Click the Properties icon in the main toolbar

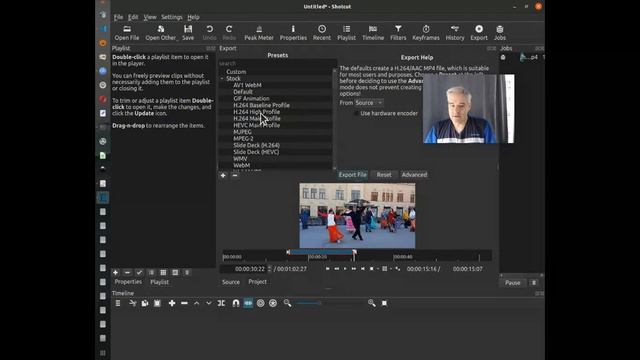coord(293,33)
